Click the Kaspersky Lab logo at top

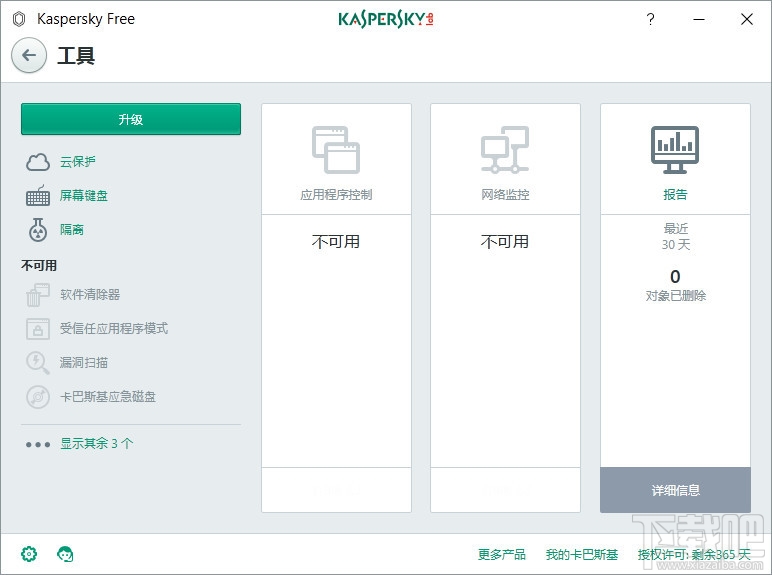[x=386, y=19]
